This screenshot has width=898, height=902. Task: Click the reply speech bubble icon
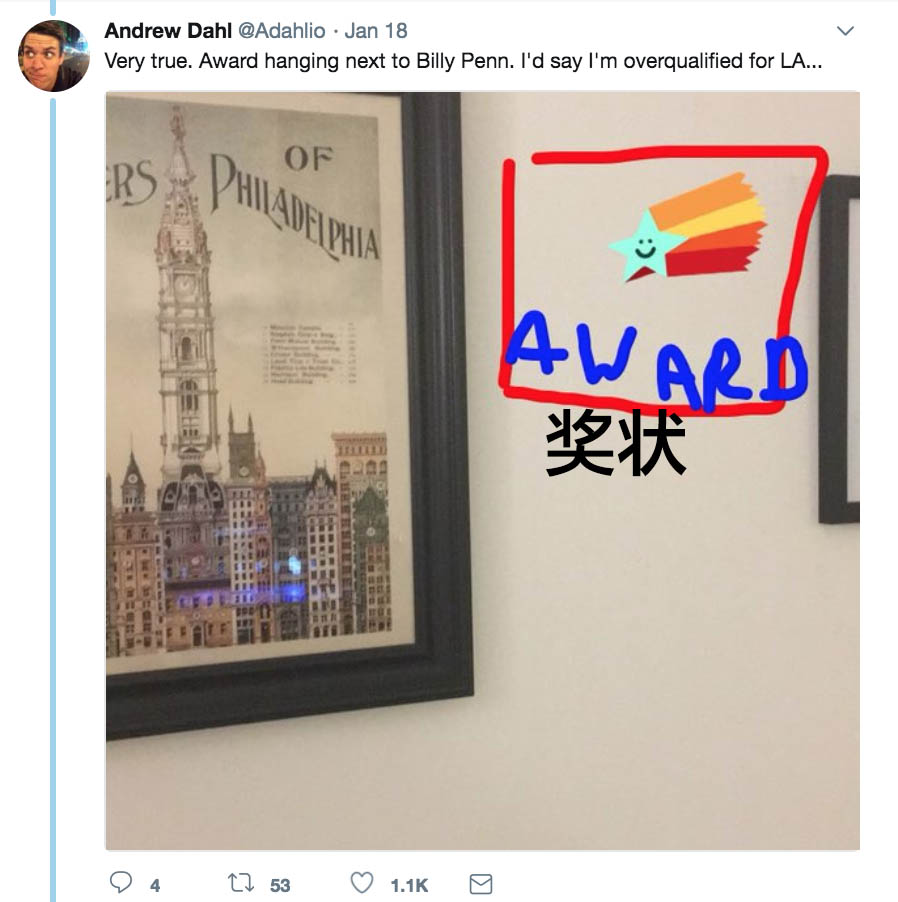tap(121, 882)
